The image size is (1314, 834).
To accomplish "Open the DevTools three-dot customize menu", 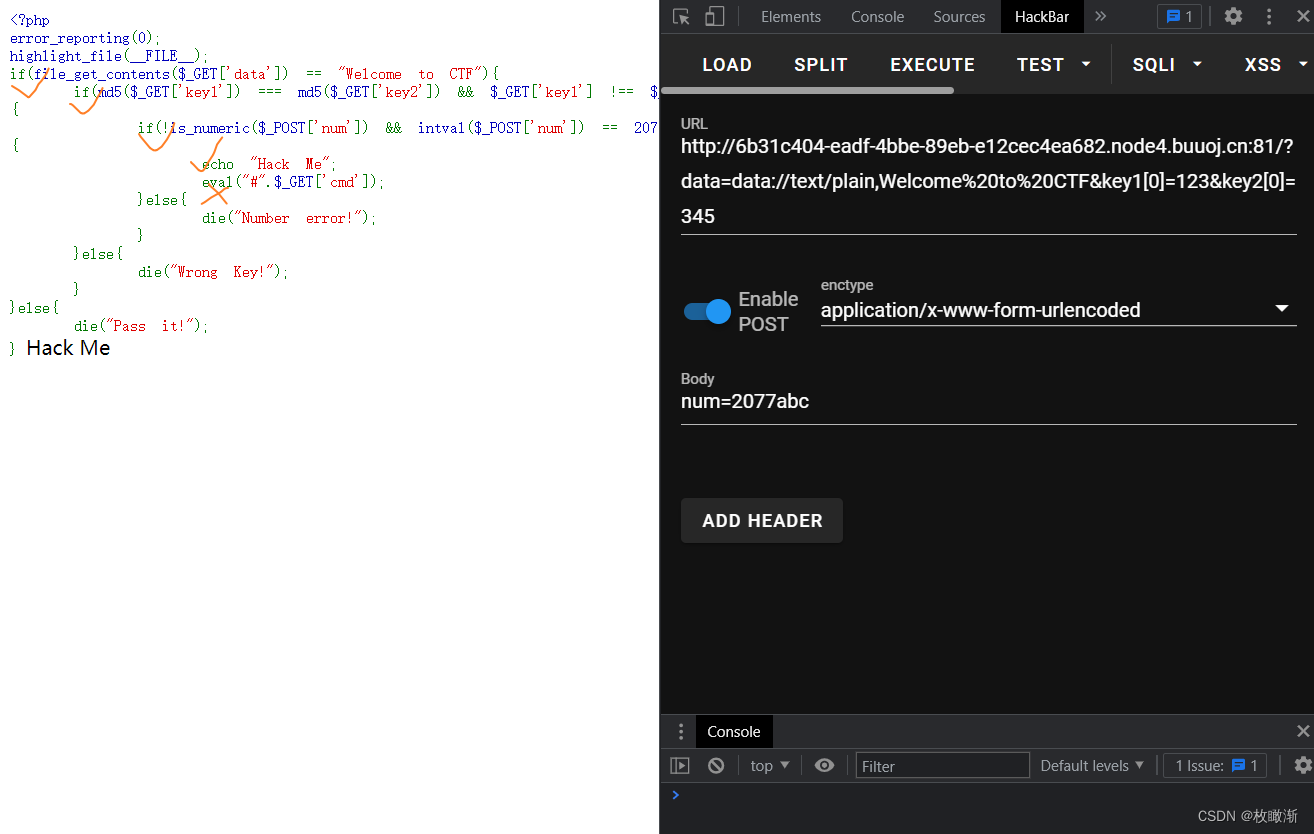I will point(1269,16).
